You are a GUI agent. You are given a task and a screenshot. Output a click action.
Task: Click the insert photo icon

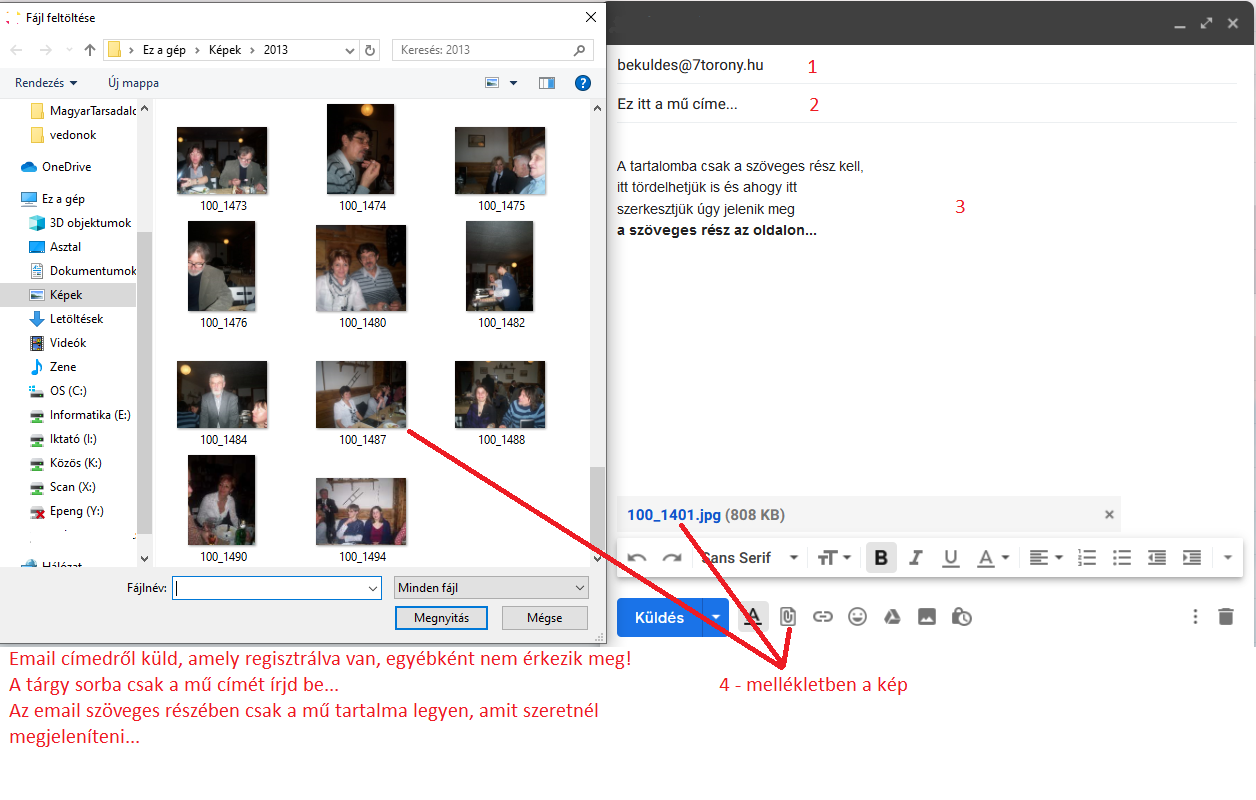click(927, 617)
